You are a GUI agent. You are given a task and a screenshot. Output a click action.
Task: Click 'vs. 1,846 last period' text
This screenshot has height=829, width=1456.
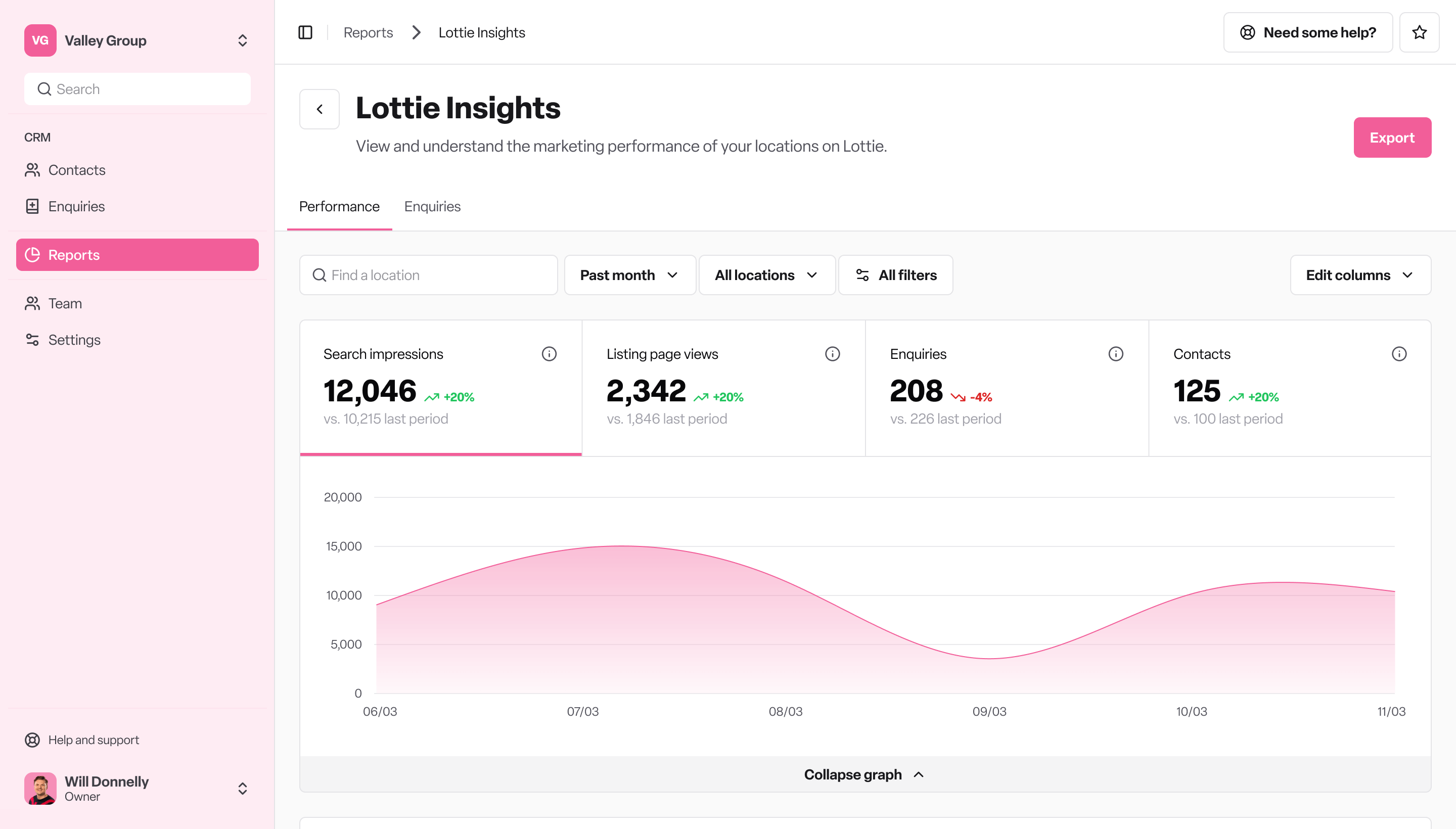pos(667,419)
